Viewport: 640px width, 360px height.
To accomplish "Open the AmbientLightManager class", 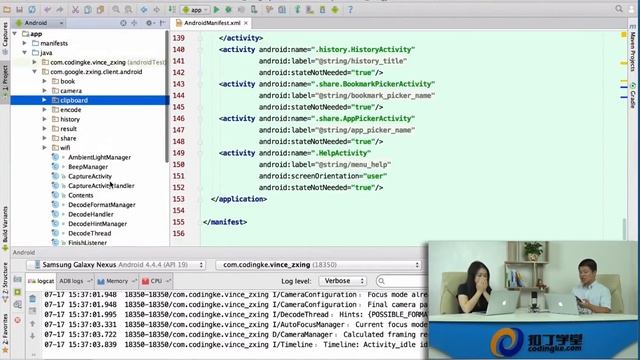I will coord(99,157).
